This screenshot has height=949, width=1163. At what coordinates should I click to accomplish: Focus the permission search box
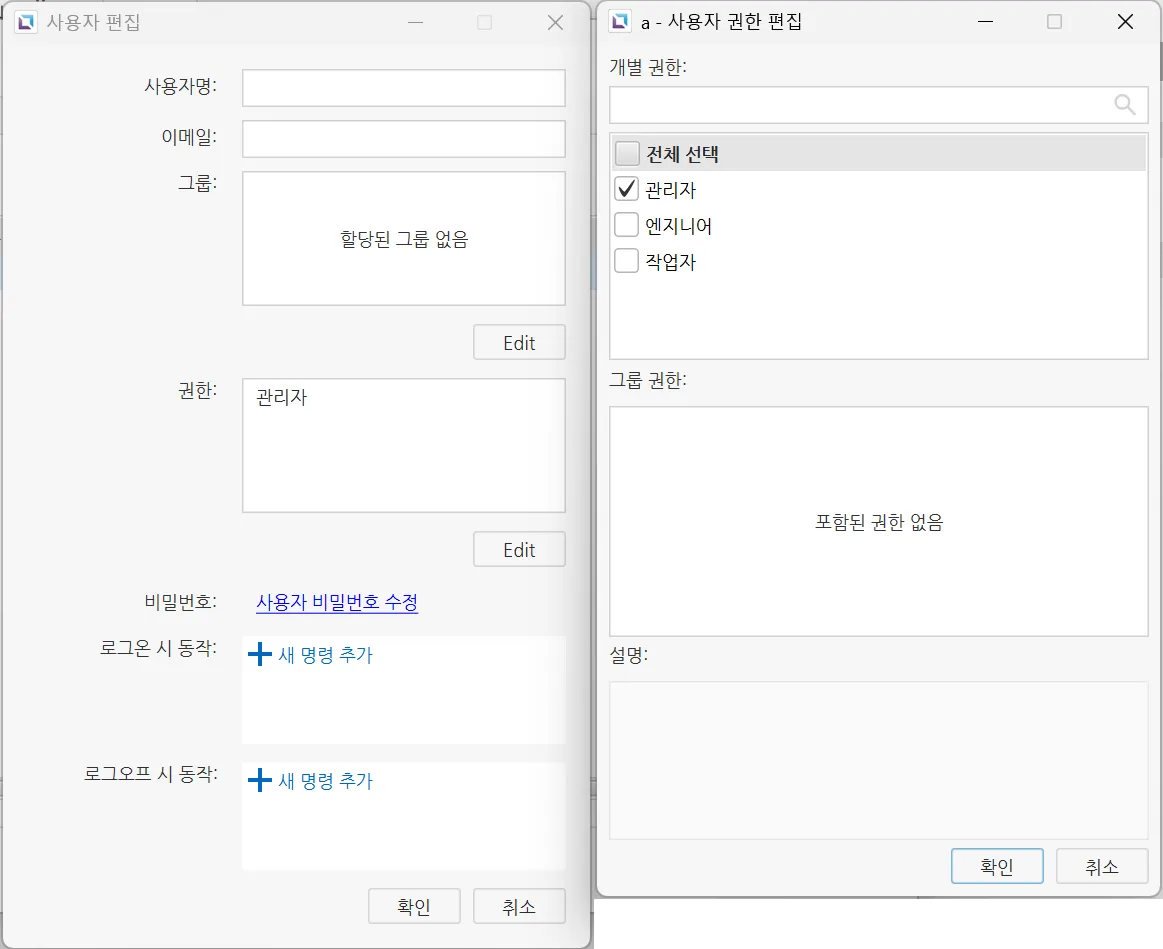click(860, 105)
